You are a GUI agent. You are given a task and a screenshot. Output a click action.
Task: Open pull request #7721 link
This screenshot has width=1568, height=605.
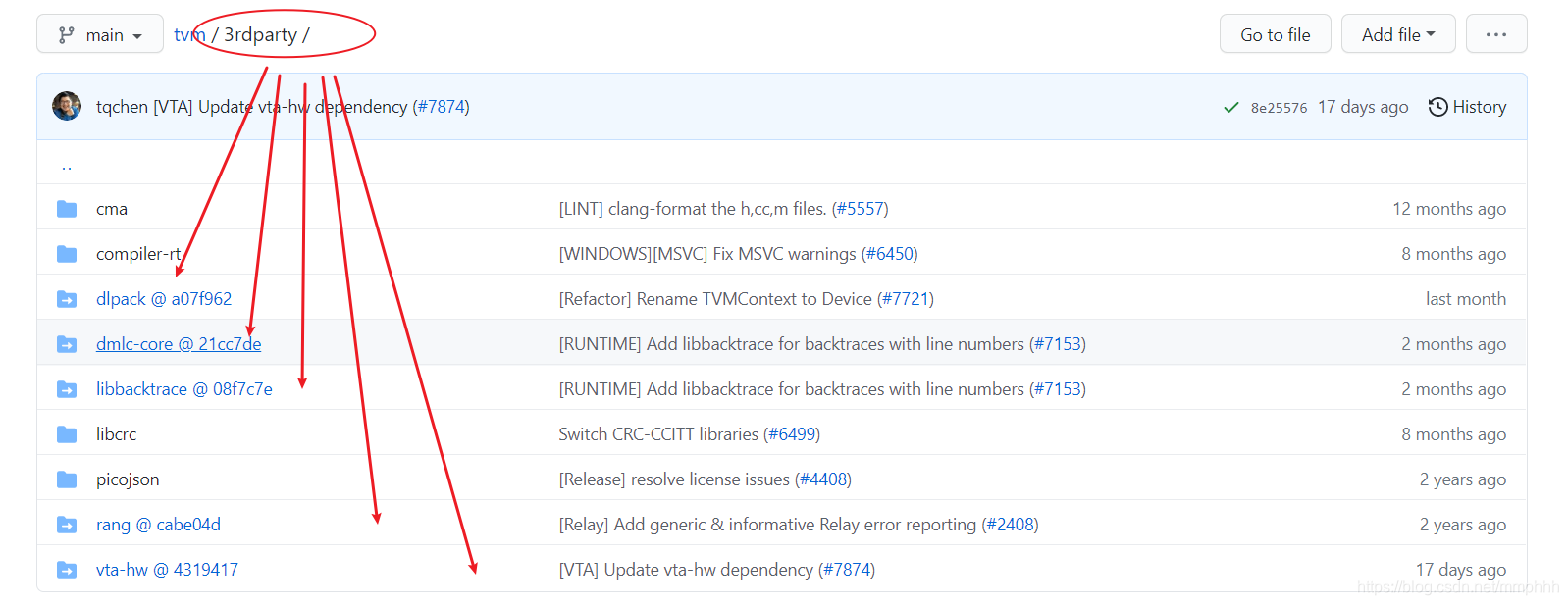(908, 299)
